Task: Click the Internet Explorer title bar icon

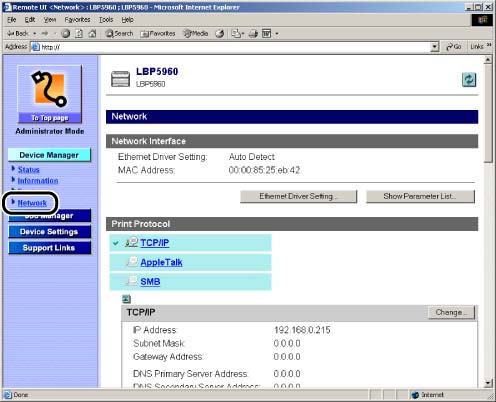Action: (x=7, y=7)
